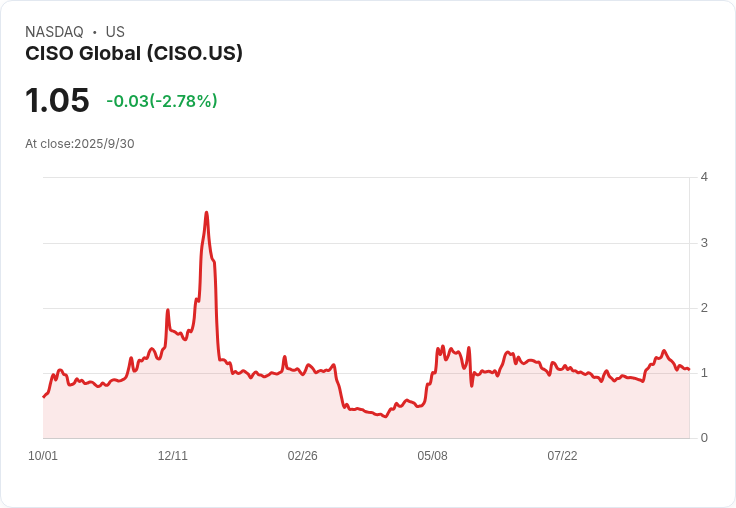Click the 2 price axis label
The width and height of the screenshot is (736, 508).
point(704,308)
